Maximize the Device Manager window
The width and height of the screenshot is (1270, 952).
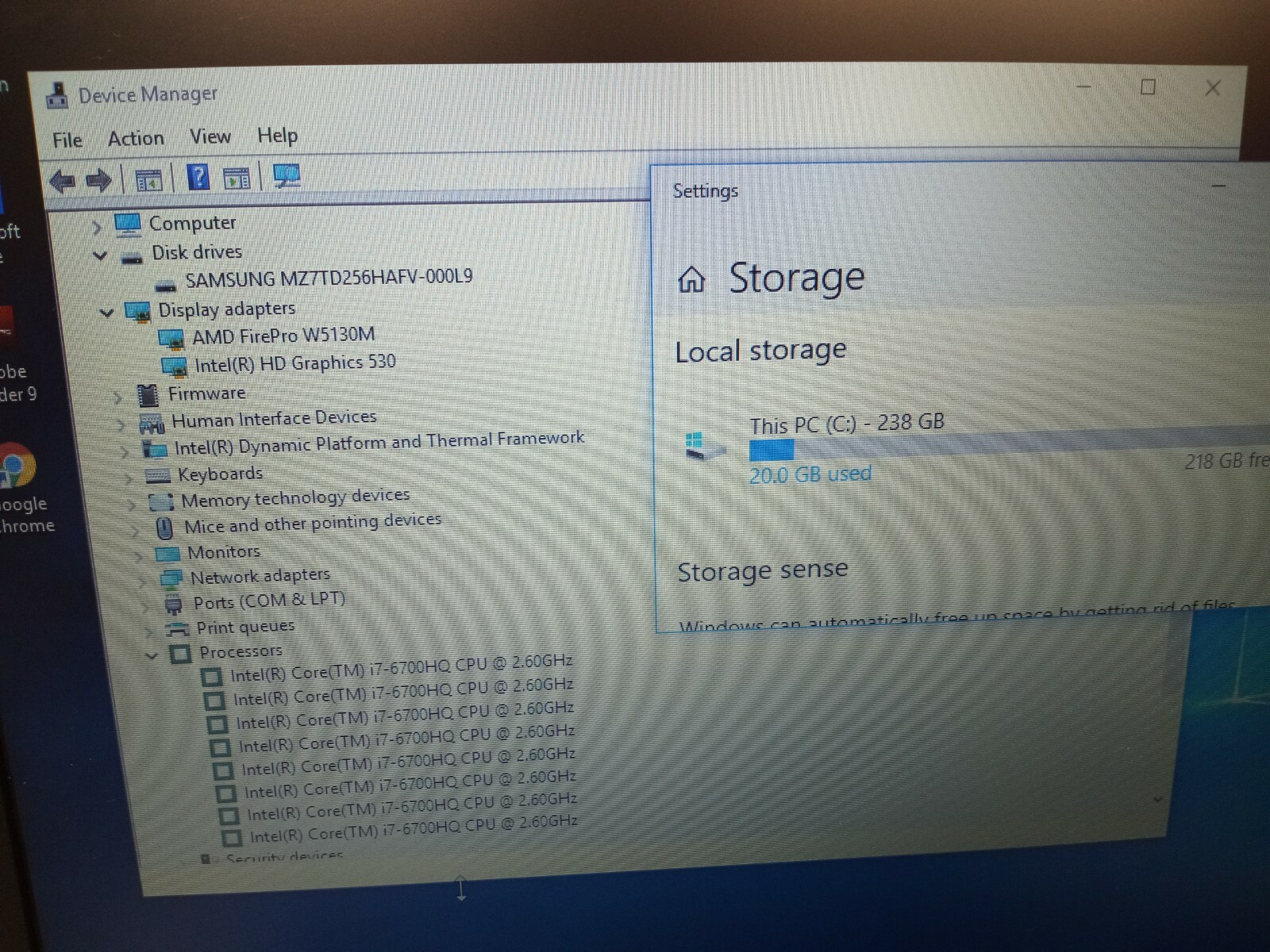click(1148, 86)
